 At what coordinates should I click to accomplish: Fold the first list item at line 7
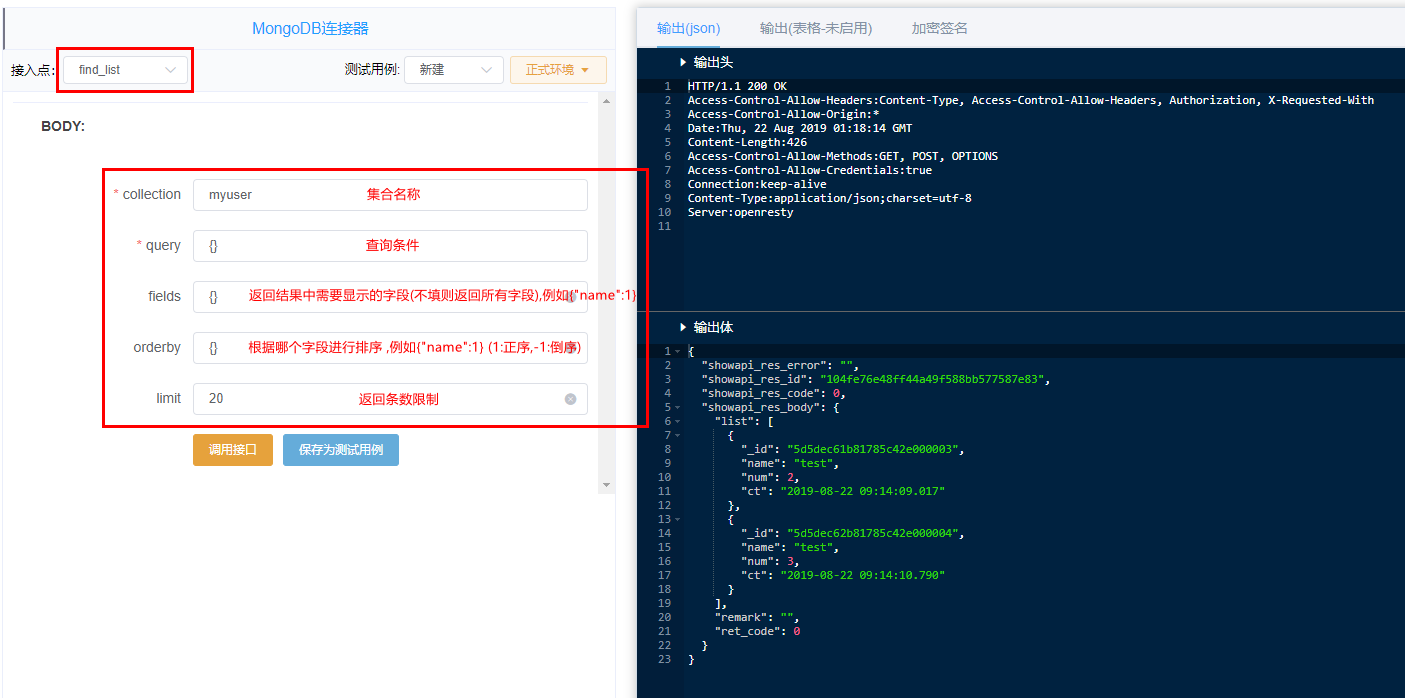point(677,435)
